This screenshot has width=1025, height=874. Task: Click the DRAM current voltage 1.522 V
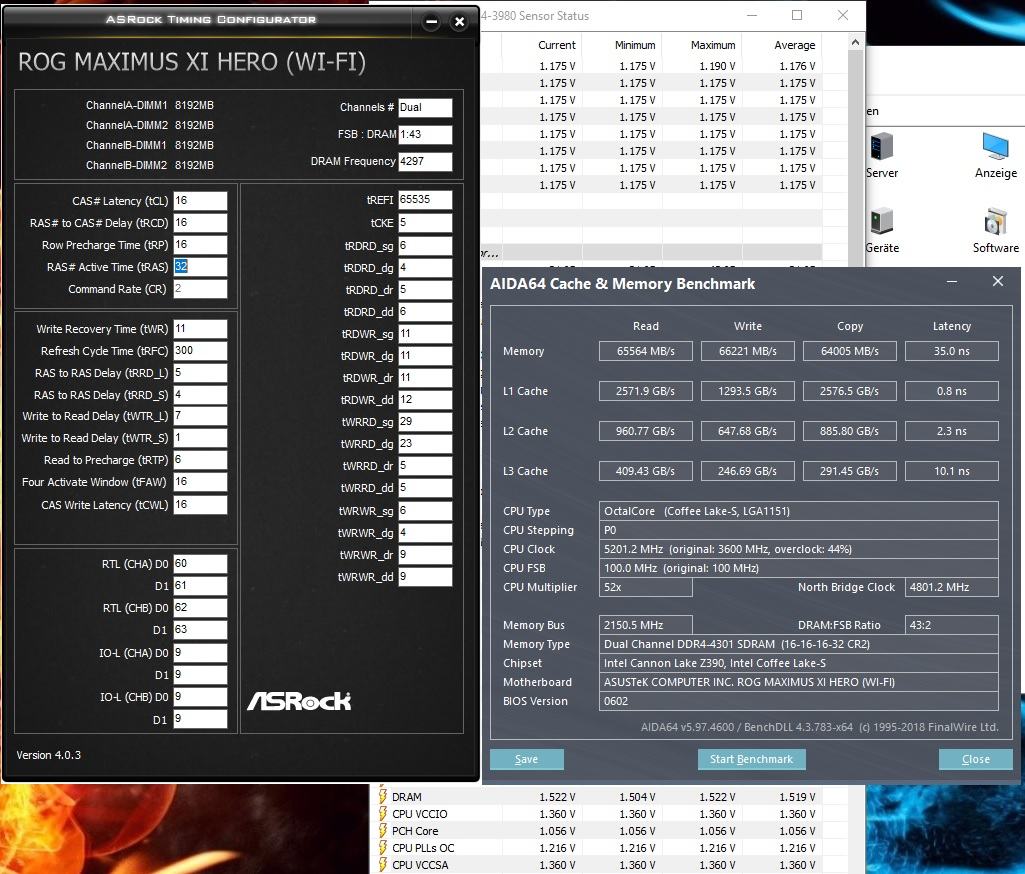coord(557,797)
